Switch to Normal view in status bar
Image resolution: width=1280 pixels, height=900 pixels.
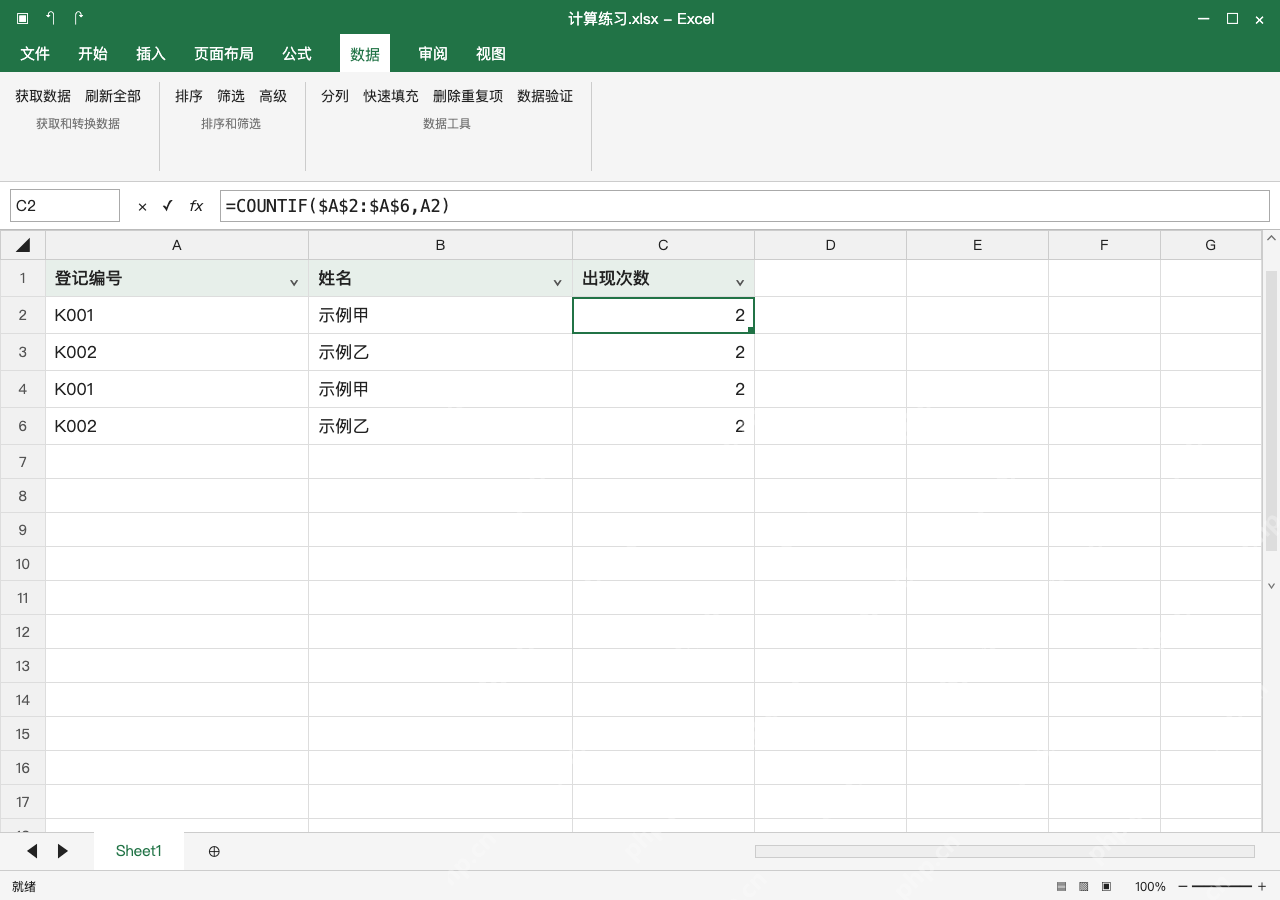click(1061, 886)
